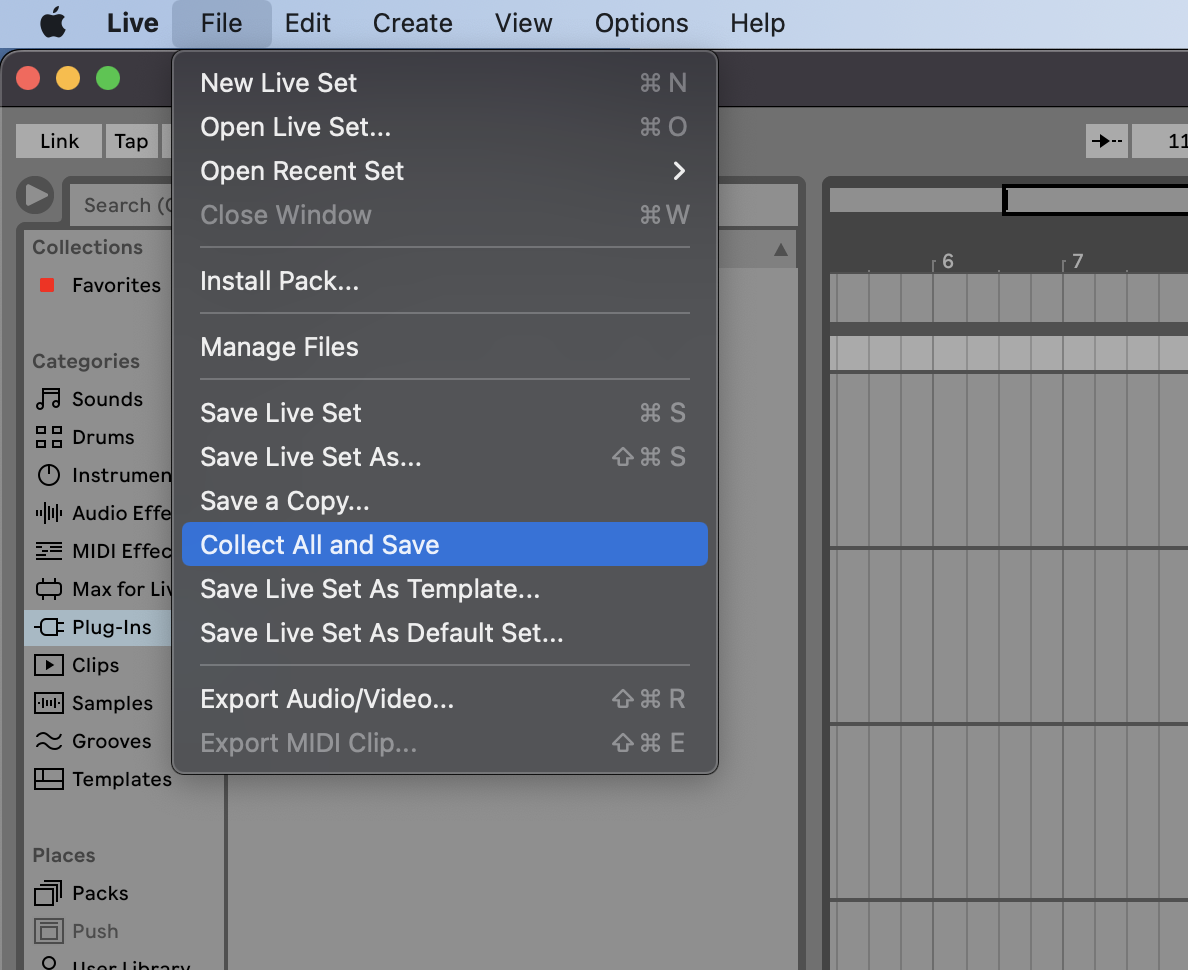Image resolution: width=1188 pixels, height=970 pixels.
Task: Choose Save a Copy...
Action: [445, 501]
